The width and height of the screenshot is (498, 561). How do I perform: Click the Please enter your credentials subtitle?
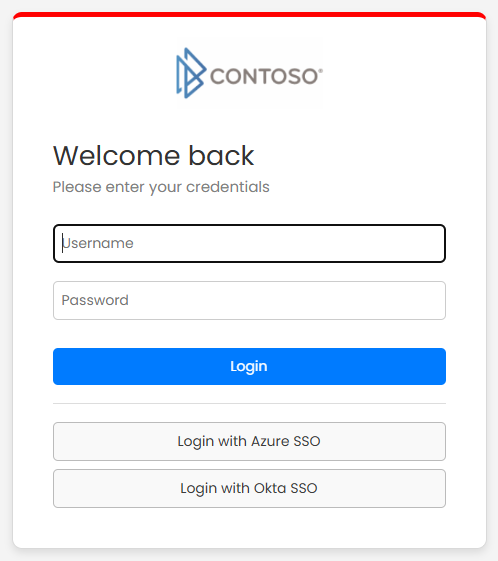(161, 187)
